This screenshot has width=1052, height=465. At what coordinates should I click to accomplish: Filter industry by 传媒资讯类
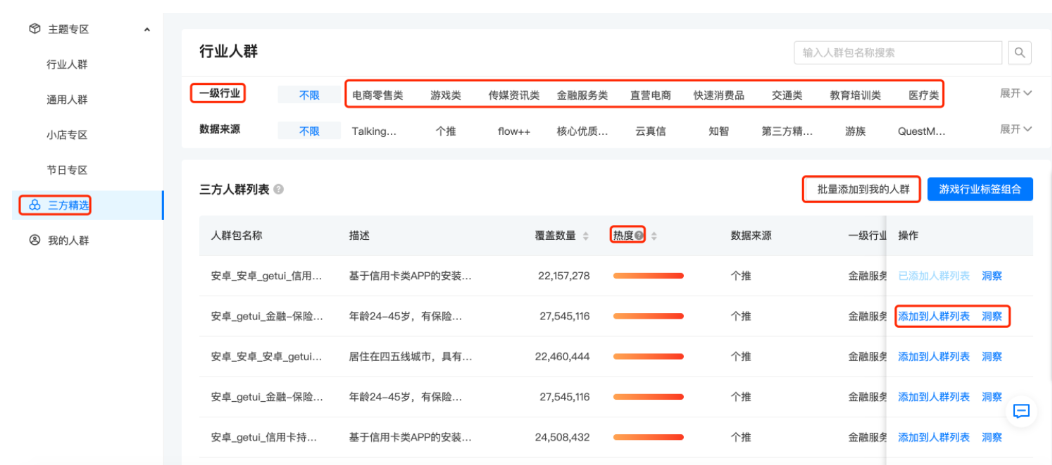click(514, 95)
